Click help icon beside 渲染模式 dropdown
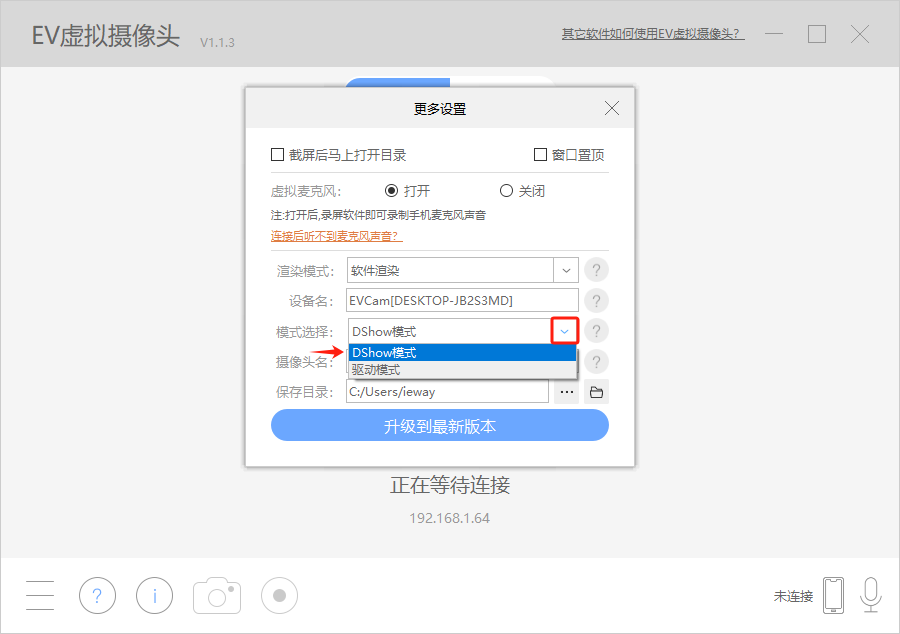Screen dimensions: 900x634 click(596, 270)
